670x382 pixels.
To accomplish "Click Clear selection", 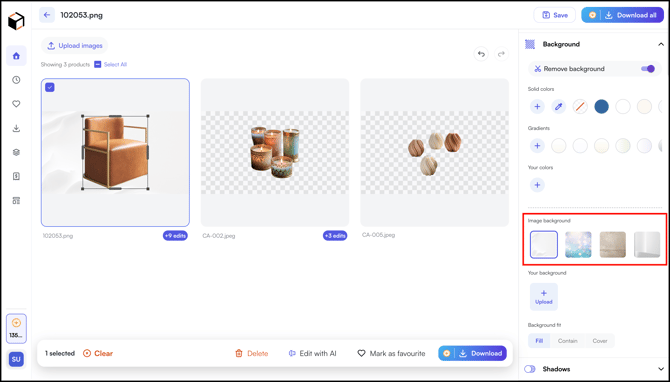I will pyautogui.click(x=98, y=353).
